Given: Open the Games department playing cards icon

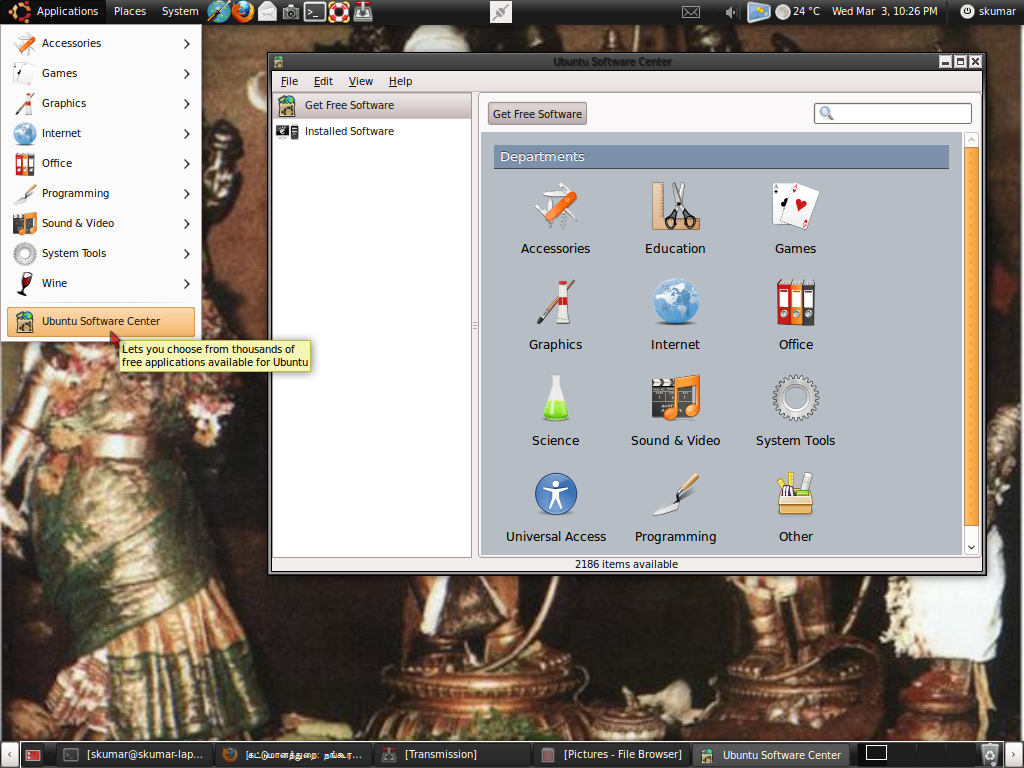Looking at the screenshot, I should point(795,206).
